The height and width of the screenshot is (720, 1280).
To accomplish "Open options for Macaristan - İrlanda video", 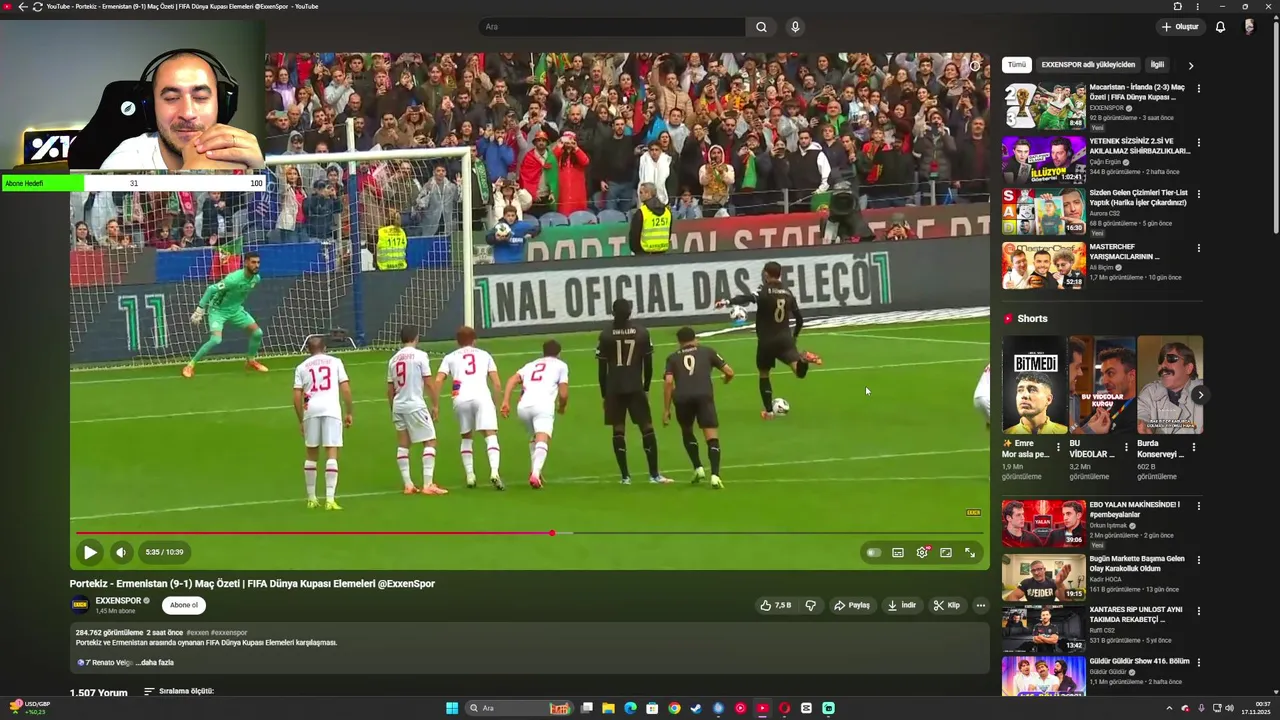I will [x=1198, y=88].
